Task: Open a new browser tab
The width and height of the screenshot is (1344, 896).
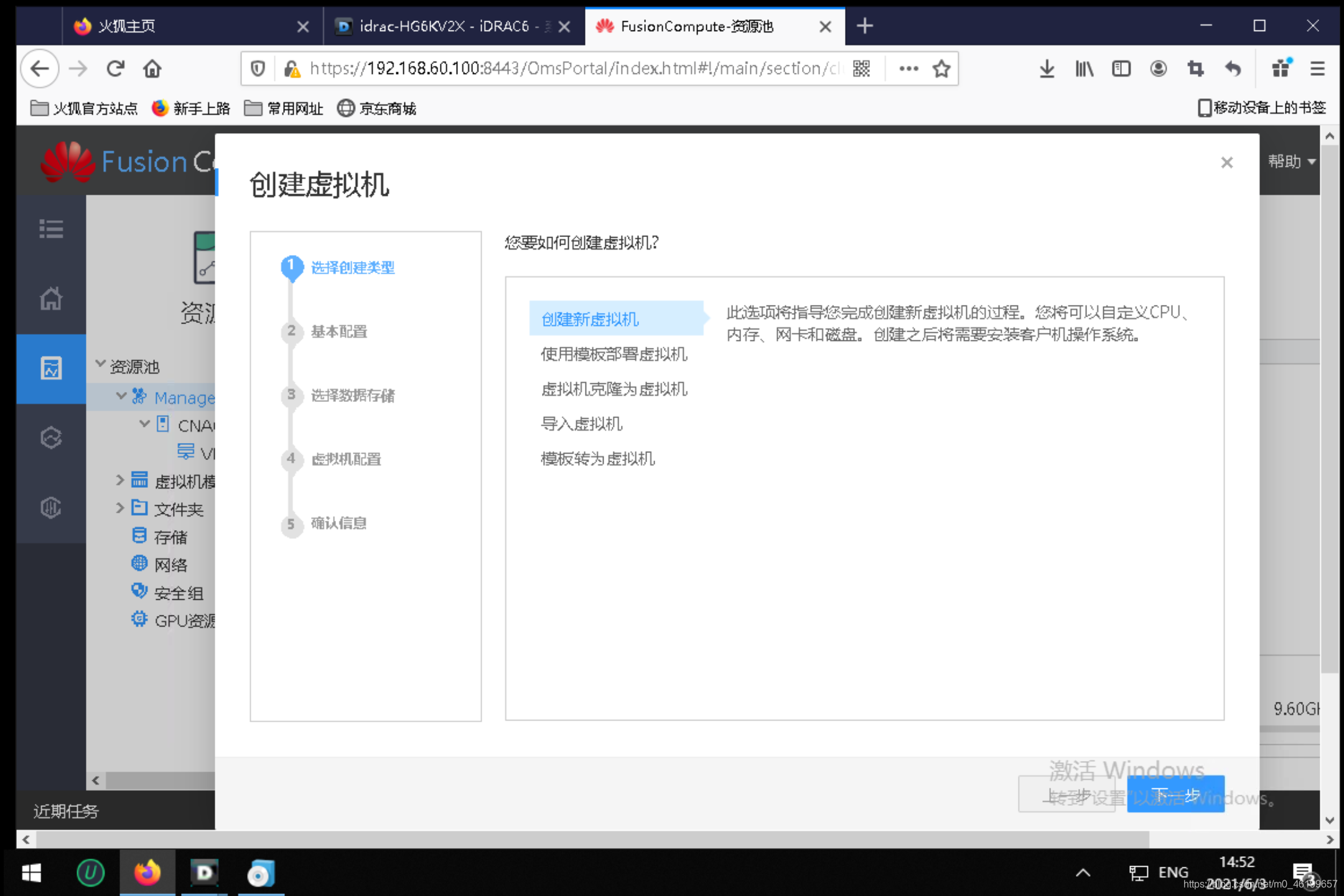Action: click(865, 26)
